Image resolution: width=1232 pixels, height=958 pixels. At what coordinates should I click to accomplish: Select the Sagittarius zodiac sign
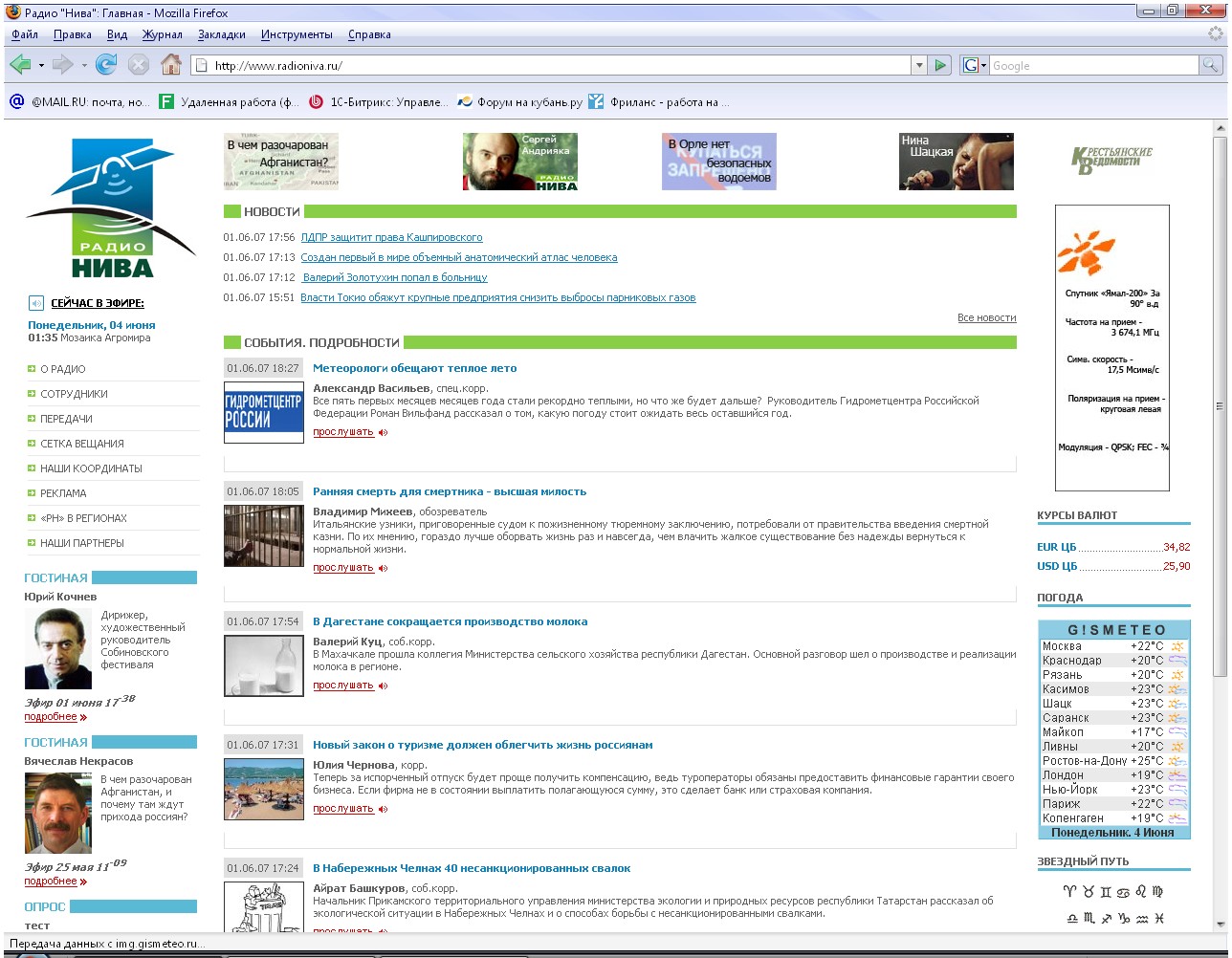pos(1106,919)
